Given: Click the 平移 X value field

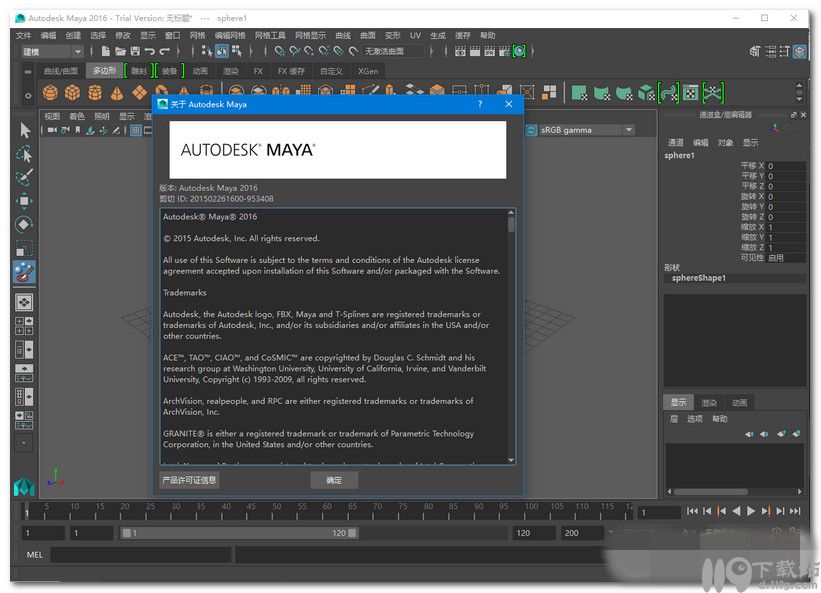Looking at the screenshot, I should coord(786,166).
